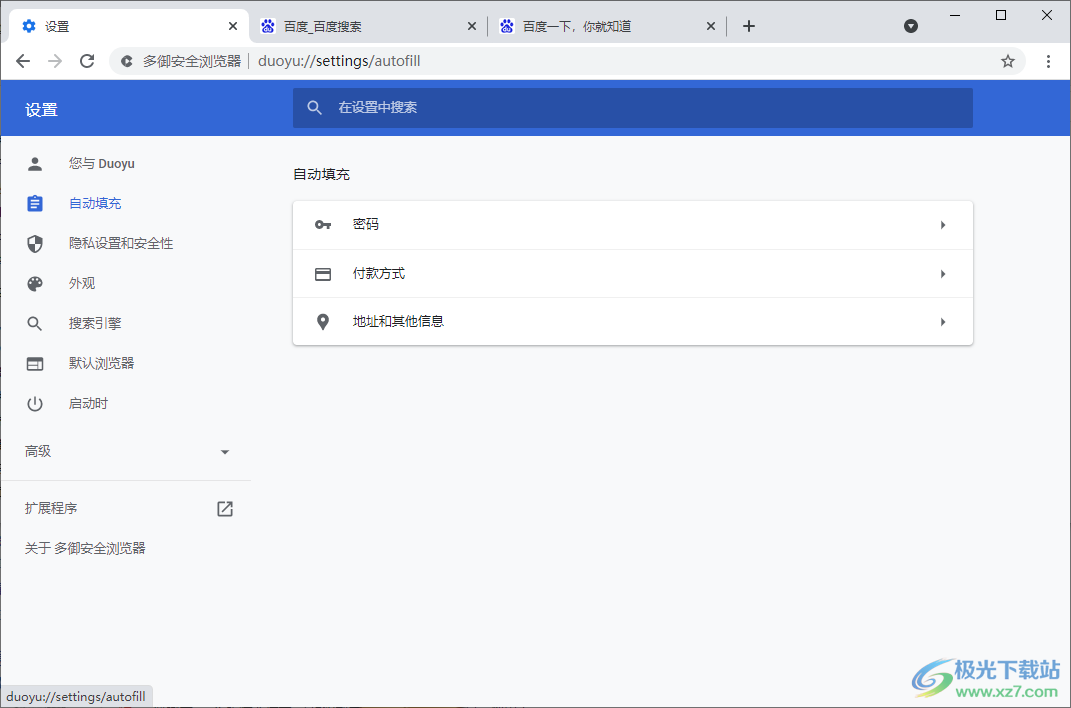Image resolution: width=1071 pixels, height=708 pixels.
Task: Select 自动填充 in the sidebar
Action: click(95, 203)
